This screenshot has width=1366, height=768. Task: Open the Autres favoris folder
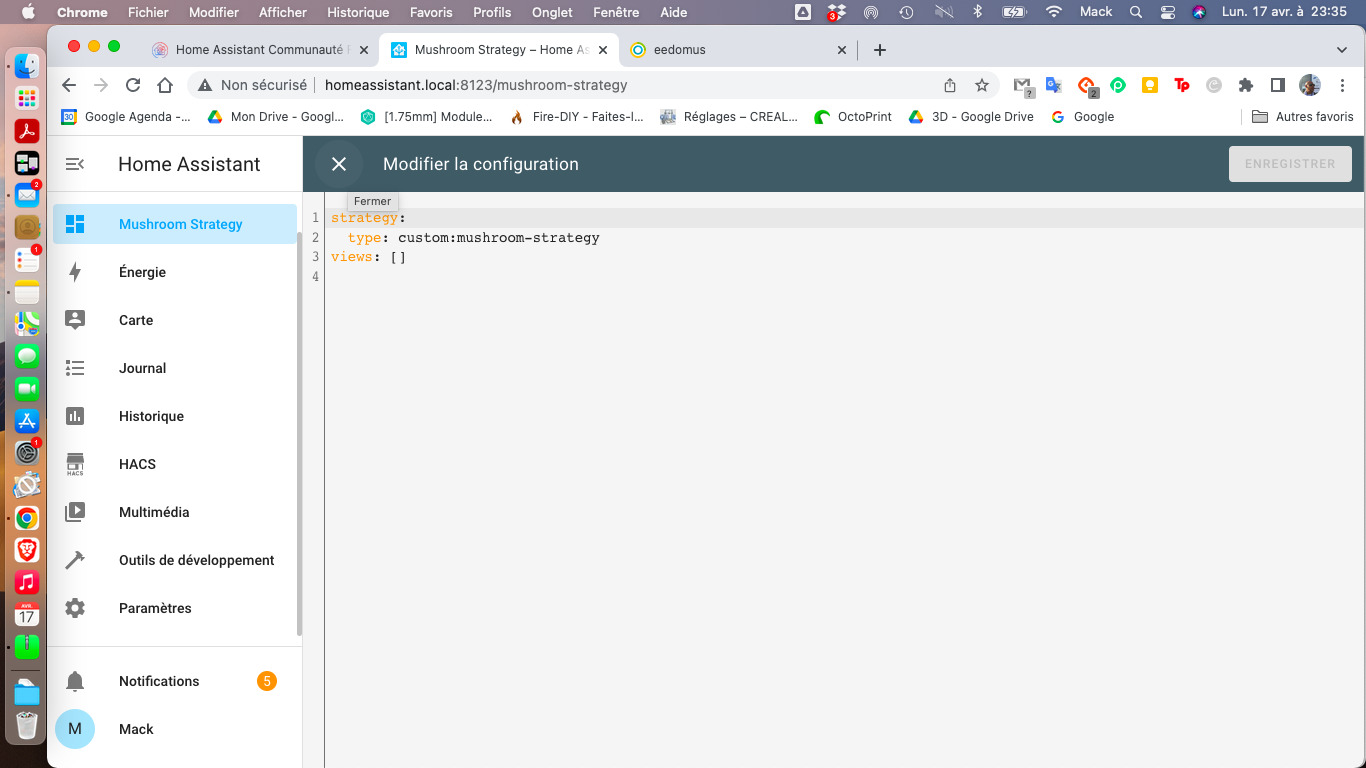pyautogui.click(x=1303, y=117)
